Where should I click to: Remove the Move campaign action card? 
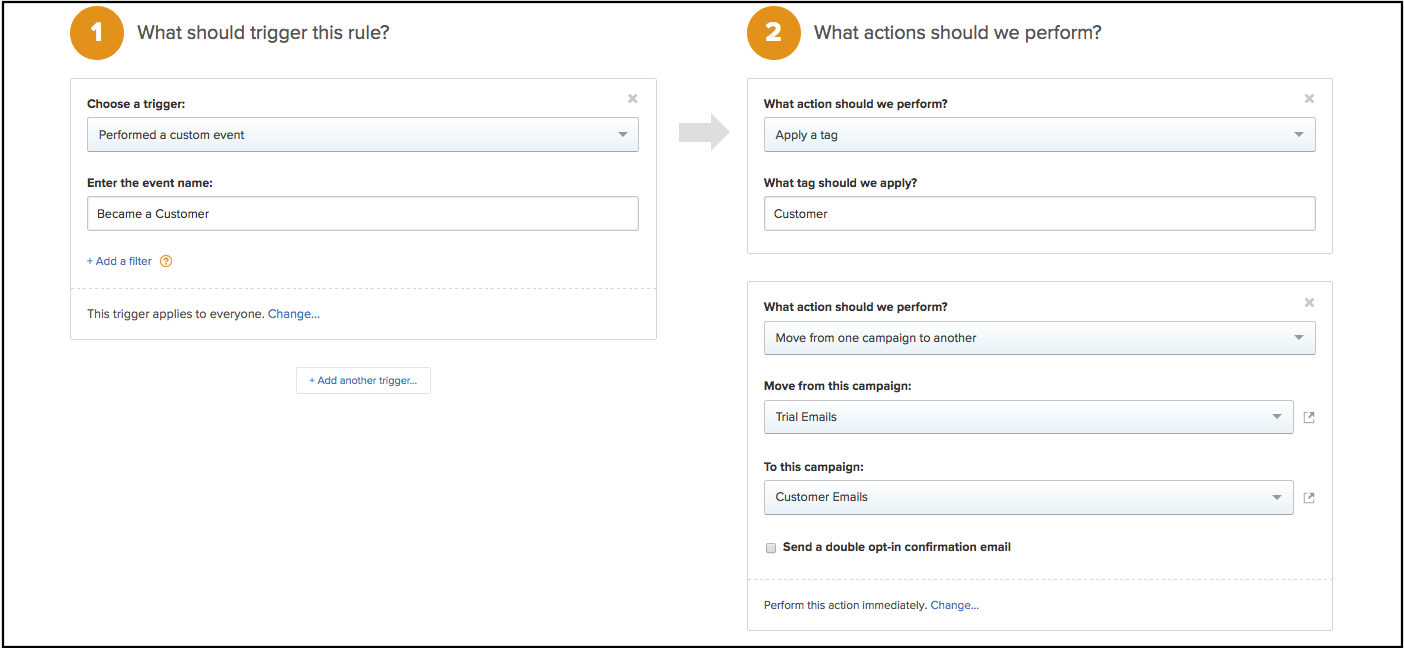[x=1309, y=302]
